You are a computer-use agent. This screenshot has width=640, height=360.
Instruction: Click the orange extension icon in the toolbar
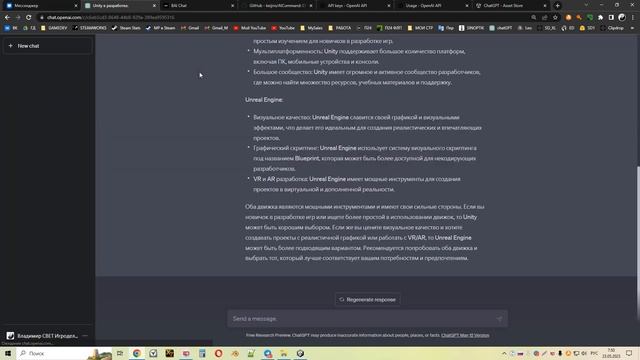click(569, 18)
